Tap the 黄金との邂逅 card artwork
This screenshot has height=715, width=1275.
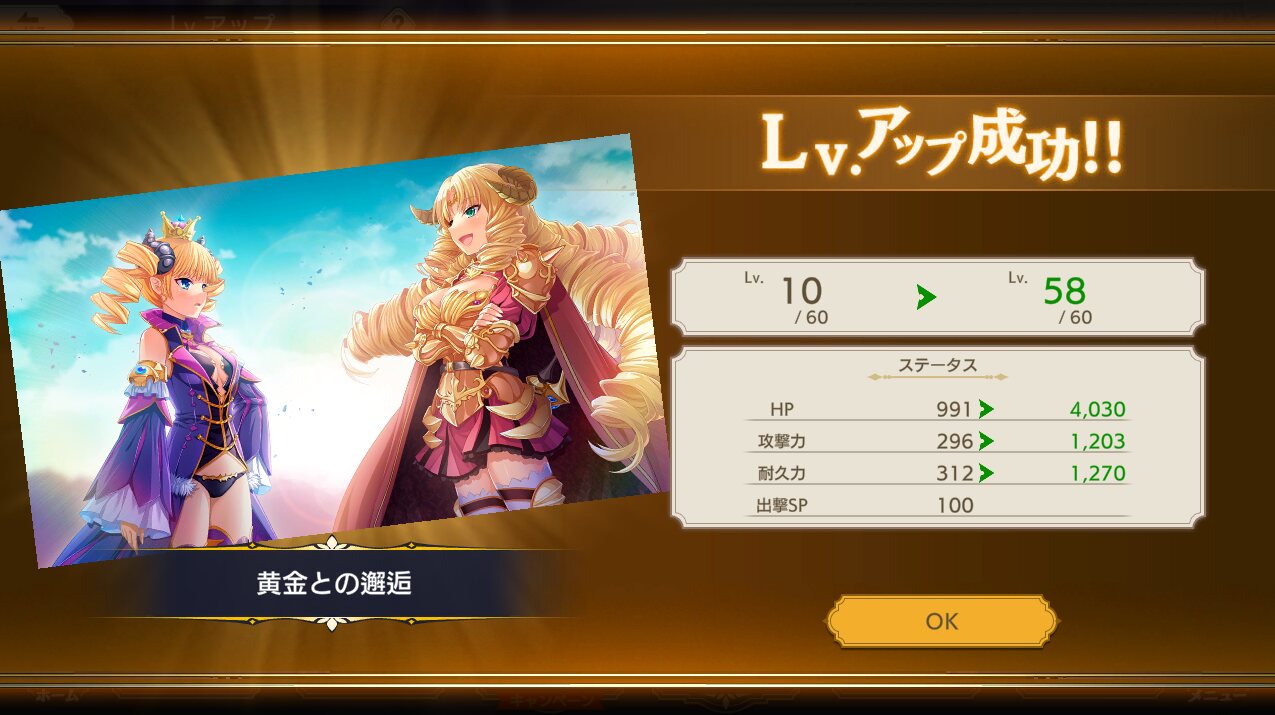[332, 350]
